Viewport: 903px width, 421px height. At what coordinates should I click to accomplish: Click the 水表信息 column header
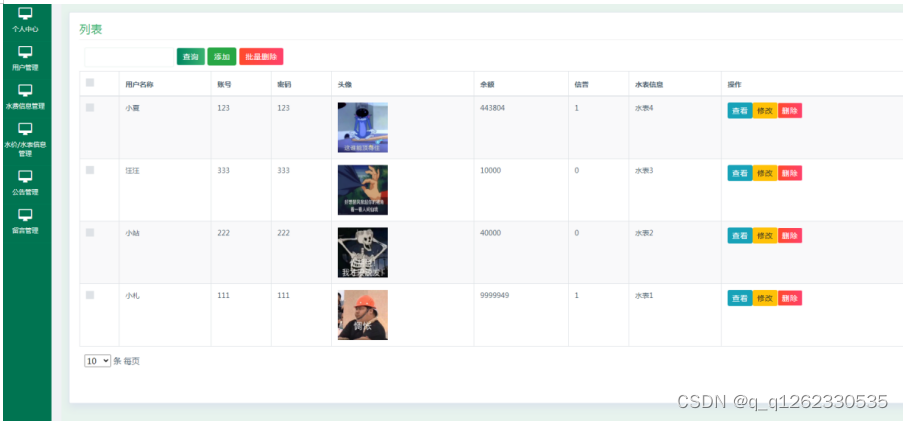pos(649,84)
